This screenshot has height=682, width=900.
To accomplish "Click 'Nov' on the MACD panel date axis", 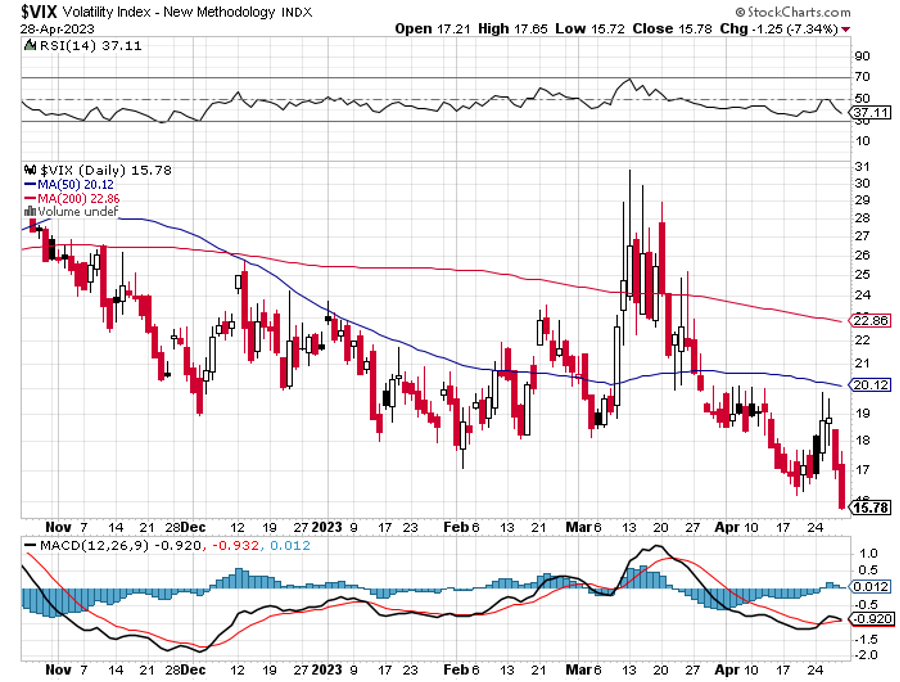I will pyautogui.click(x=58, y=669).
